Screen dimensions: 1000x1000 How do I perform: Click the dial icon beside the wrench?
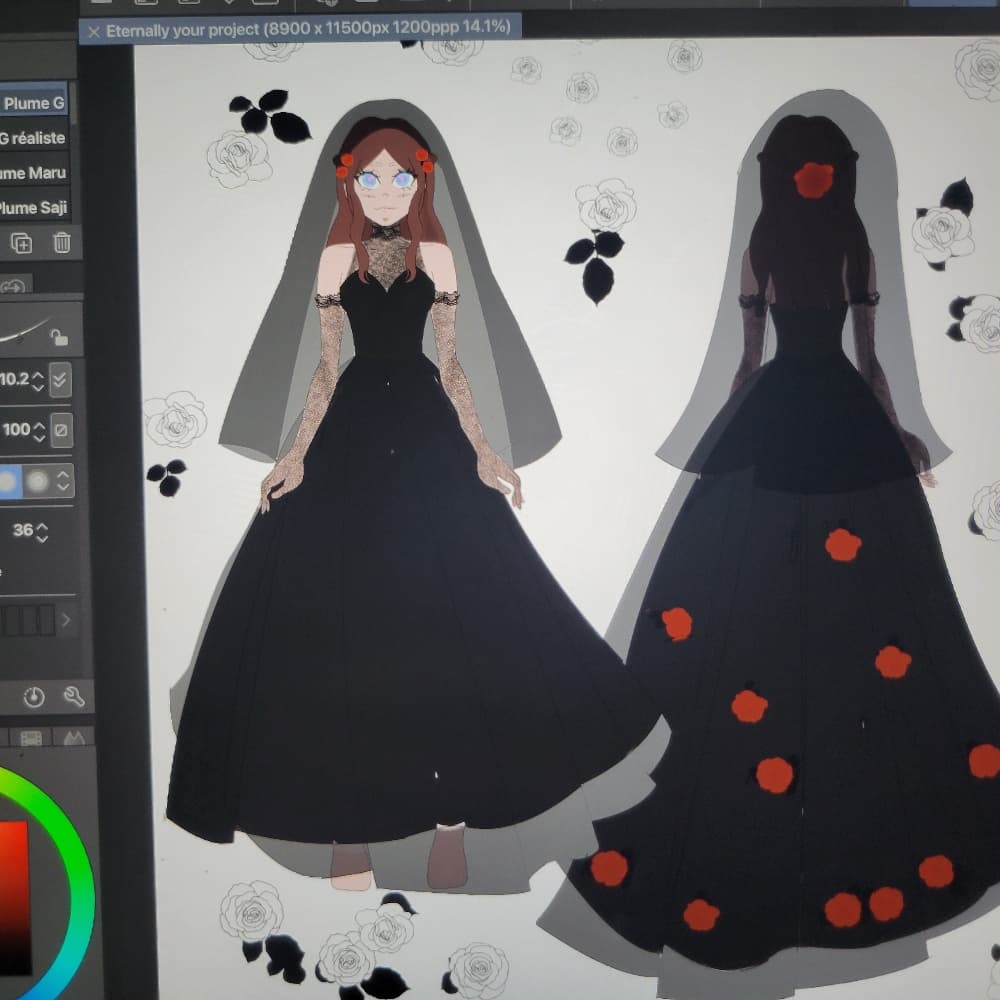click(34, 697)
